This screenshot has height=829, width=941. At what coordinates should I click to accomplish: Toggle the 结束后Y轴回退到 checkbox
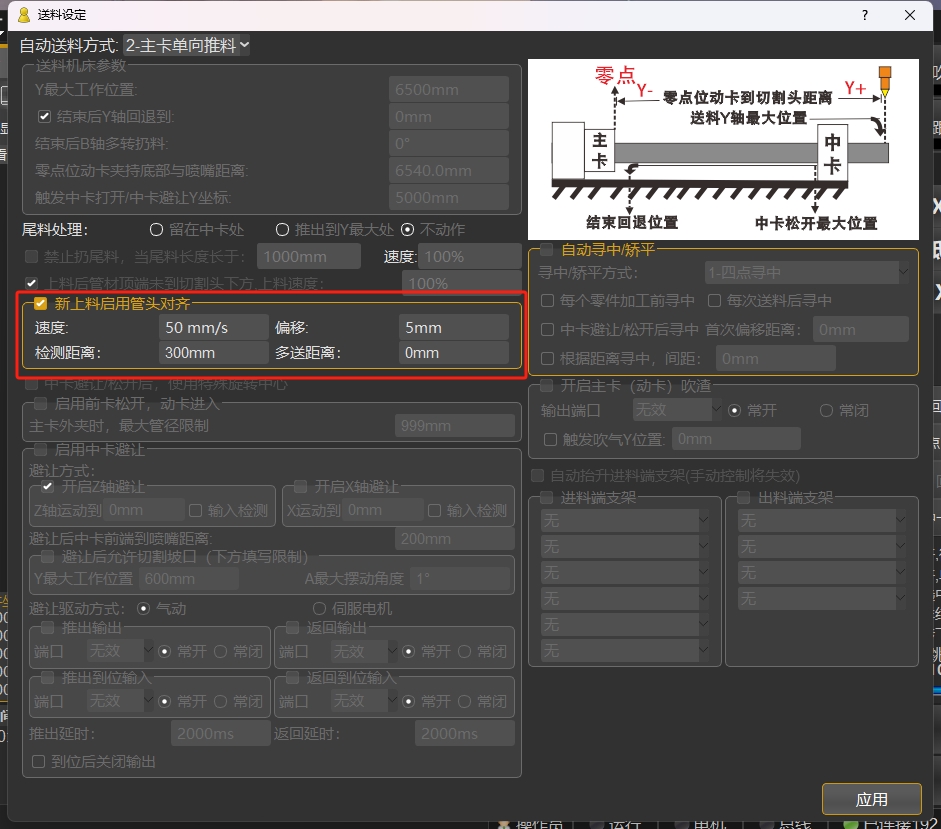click(44, 116)
